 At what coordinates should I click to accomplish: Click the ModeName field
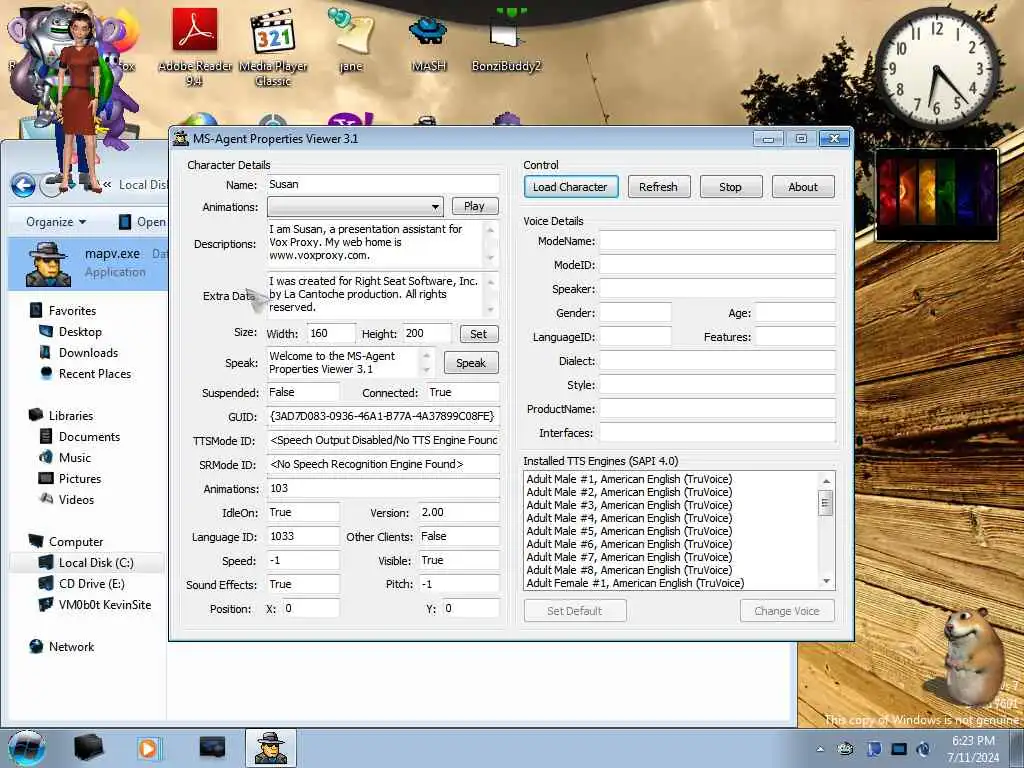click(718, 240)
